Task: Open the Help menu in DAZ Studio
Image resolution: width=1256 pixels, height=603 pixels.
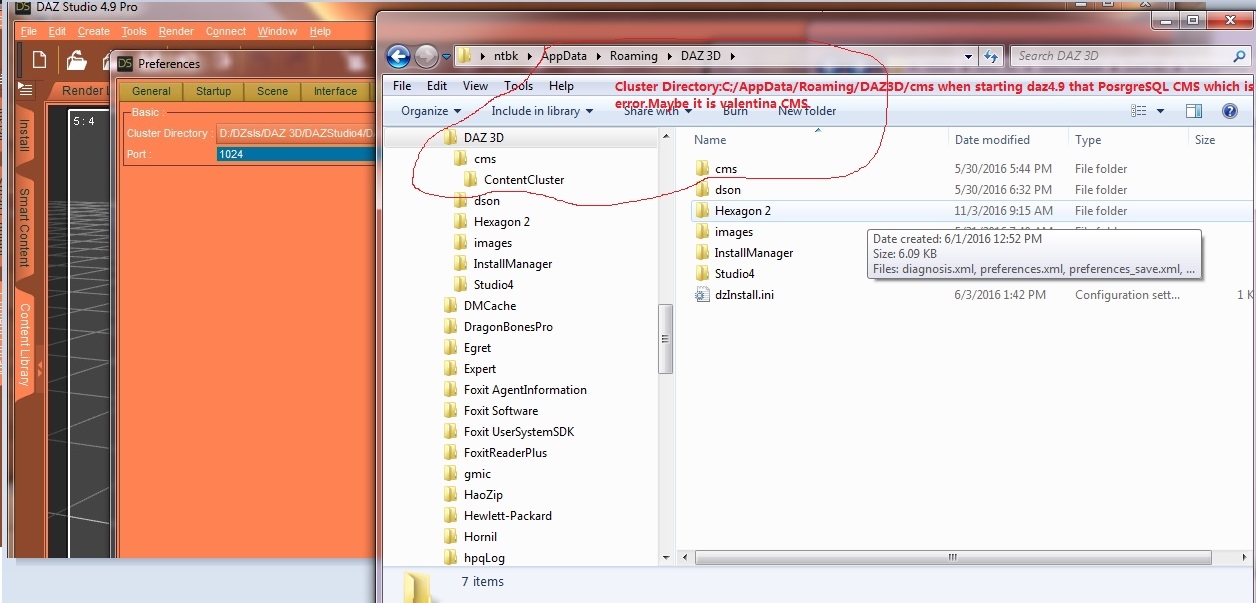Action: (x=320, y=31)
